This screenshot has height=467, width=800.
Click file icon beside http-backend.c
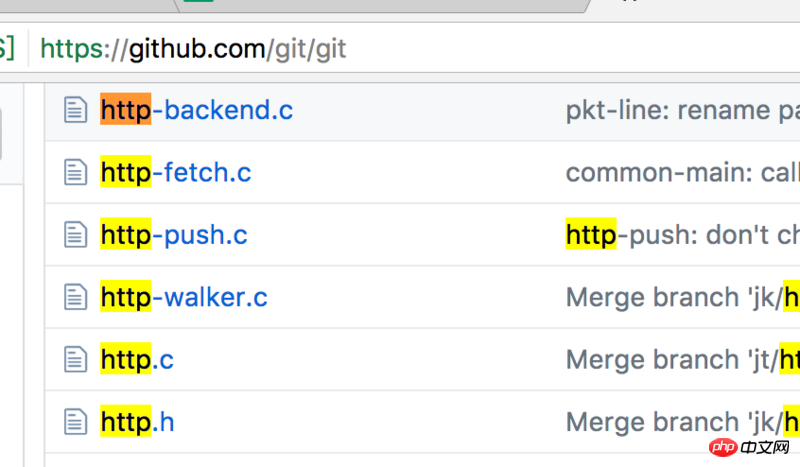(76, 110)
